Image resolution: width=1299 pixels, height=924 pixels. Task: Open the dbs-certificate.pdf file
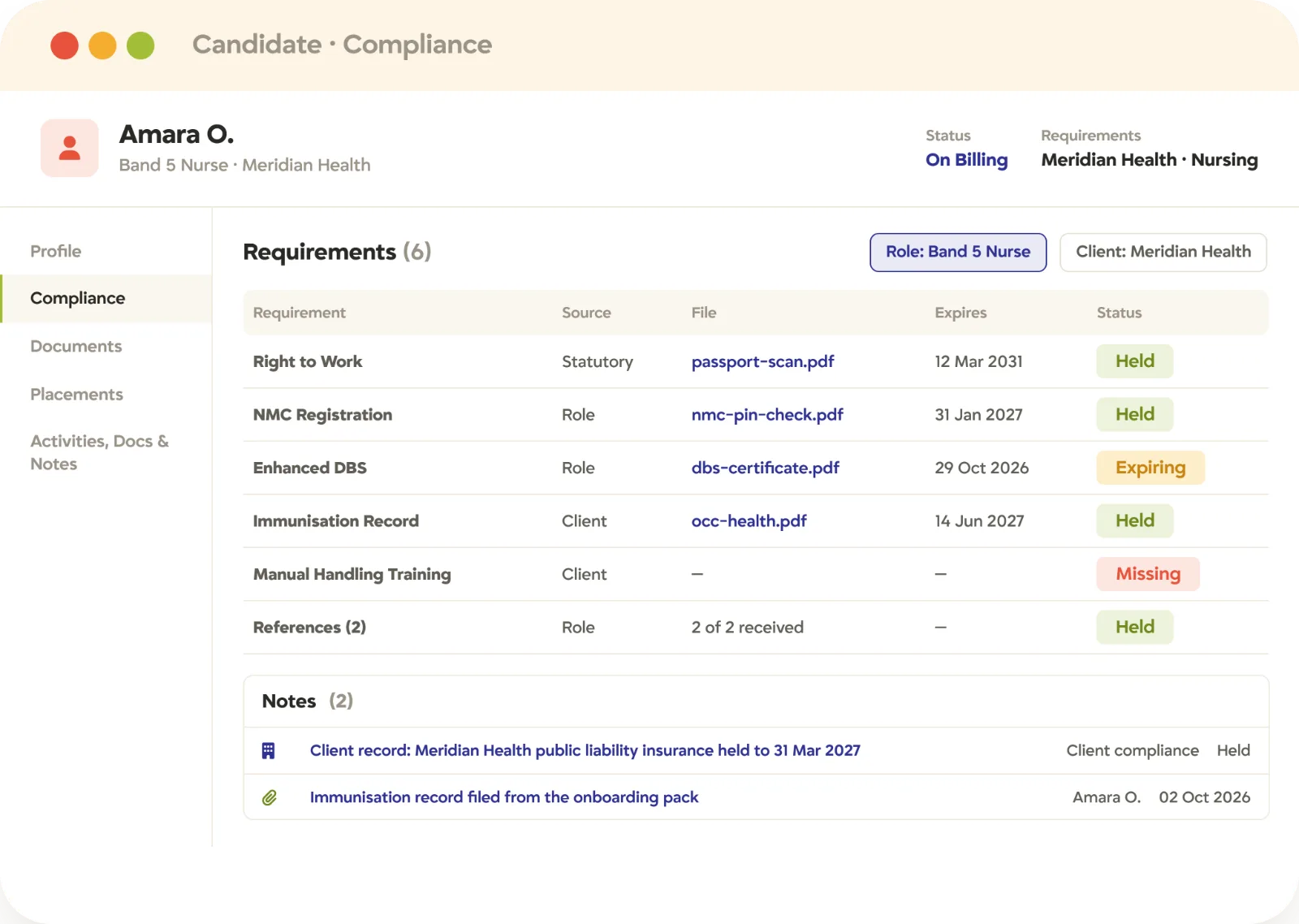[x=765, y=468]
